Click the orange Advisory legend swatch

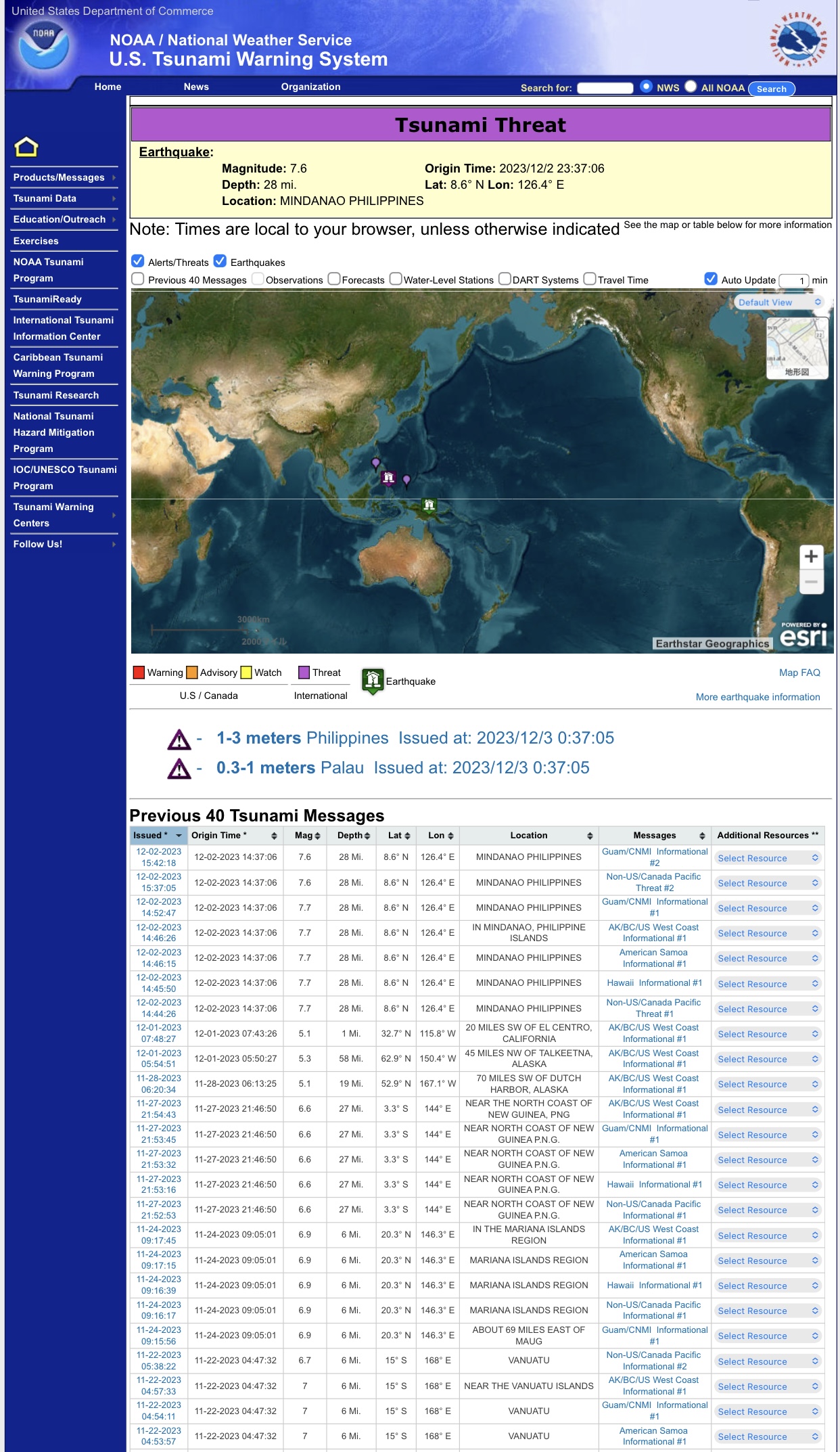coord(191,673)
